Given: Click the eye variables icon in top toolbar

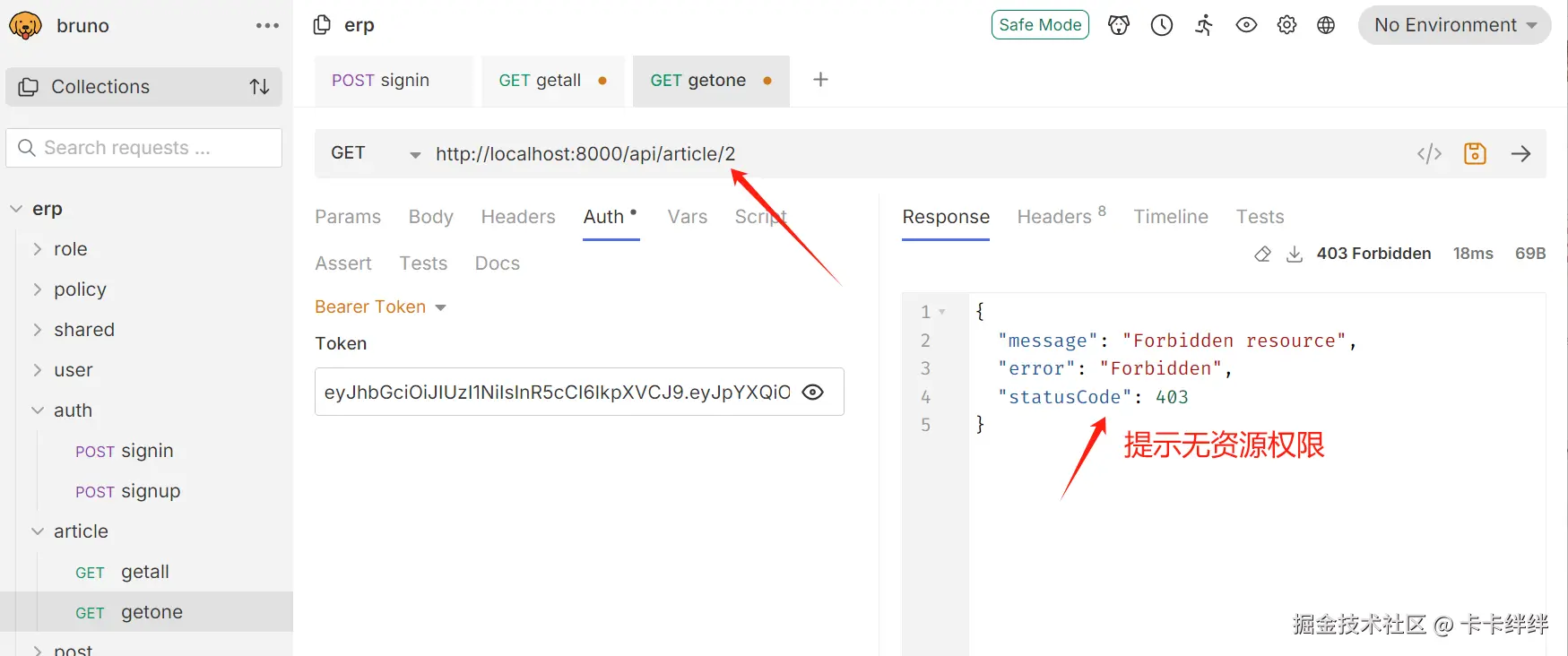Looking at the screenshot, I should coord(1246,25).
